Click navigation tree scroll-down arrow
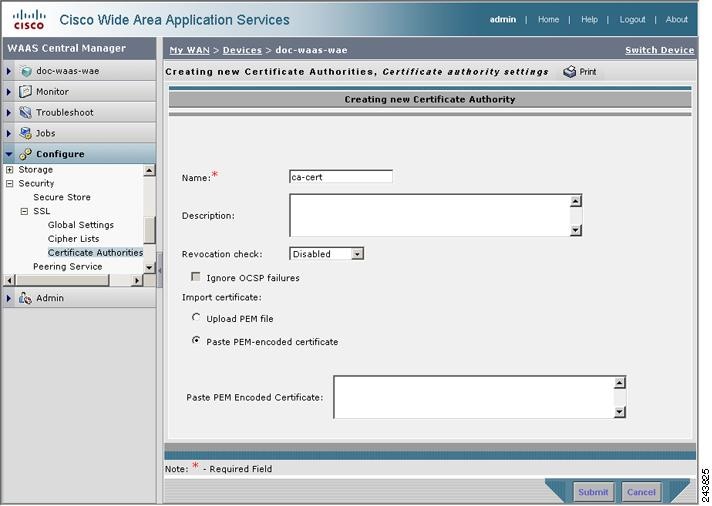 pos(149,268)
